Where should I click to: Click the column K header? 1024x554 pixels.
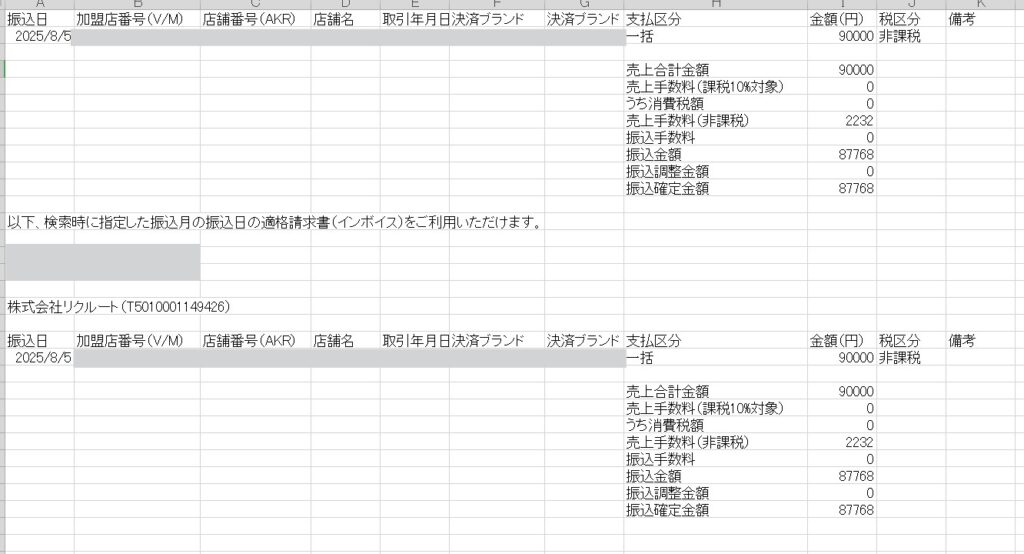983,5
